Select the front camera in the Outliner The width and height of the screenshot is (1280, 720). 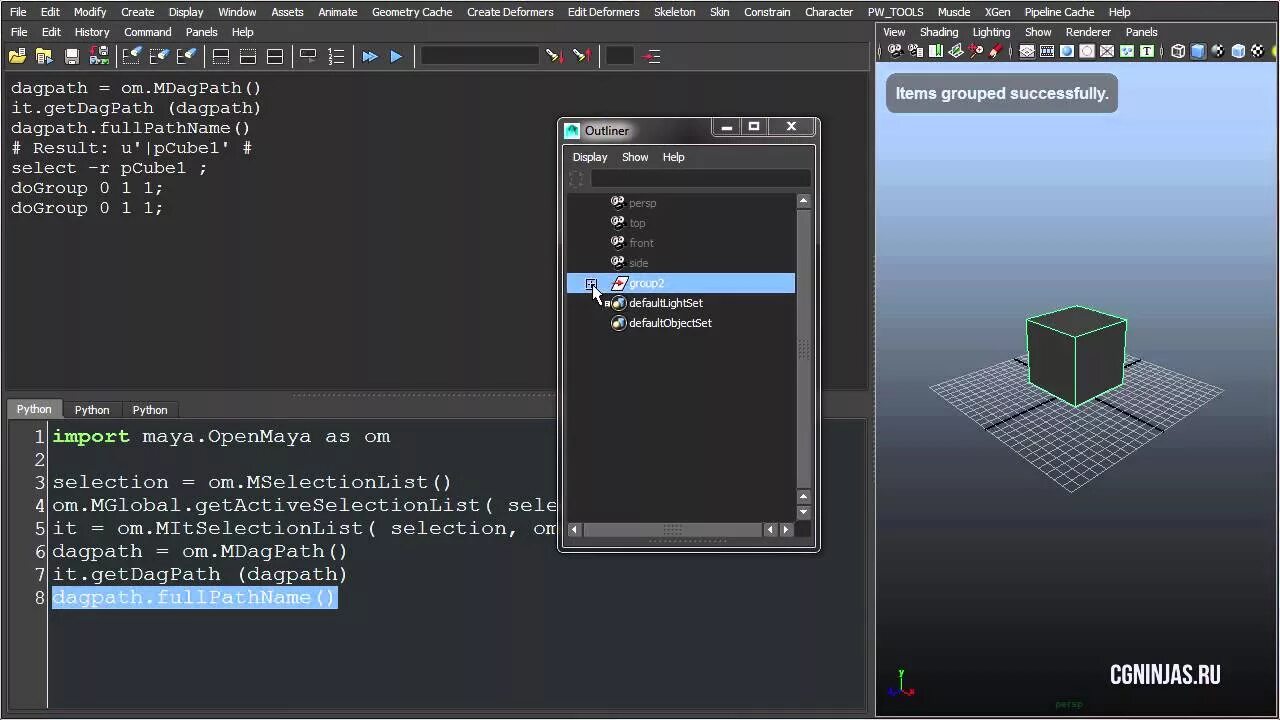(641, 243)
